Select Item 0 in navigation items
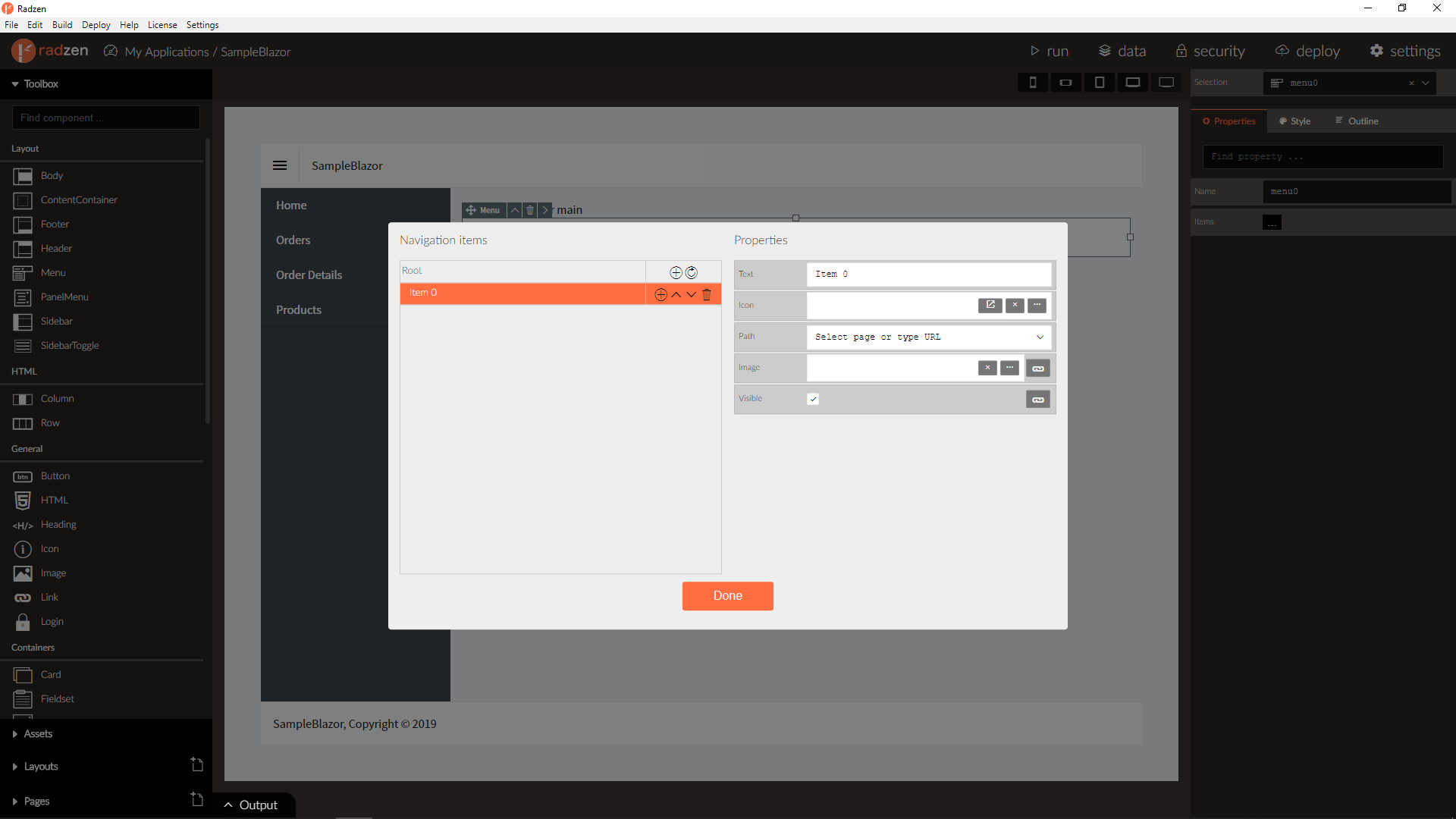Screen dimensions: 1456x819 pyautogui.click(x=522, y=293)
